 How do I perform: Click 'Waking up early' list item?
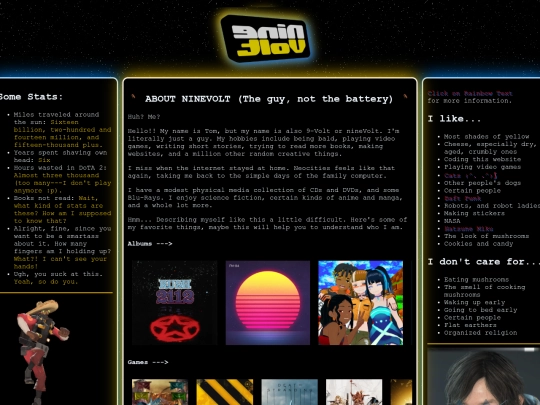coord(474,302)
